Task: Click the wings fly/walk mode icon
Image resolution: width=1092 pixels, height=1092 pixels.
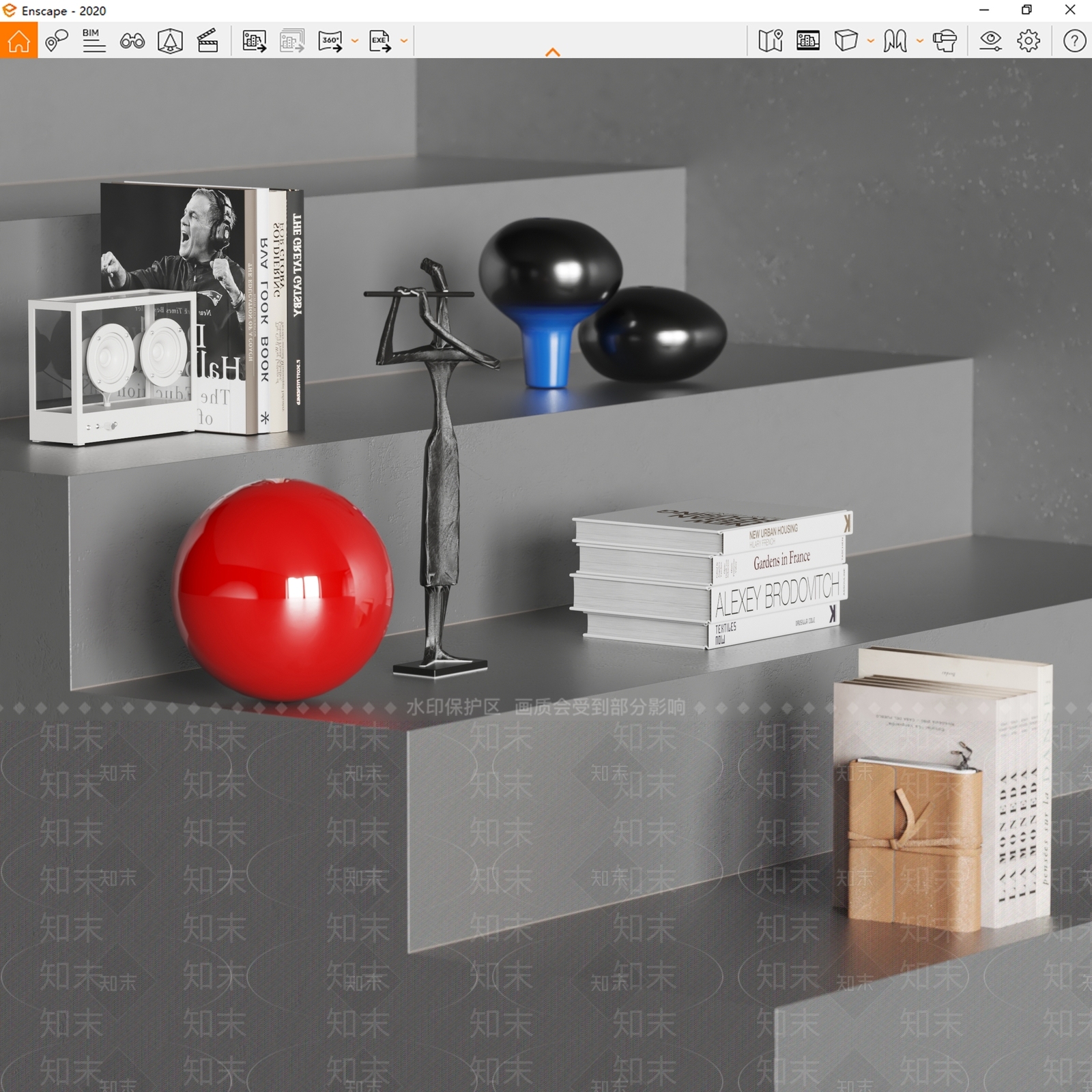Action: [x=895, y=41]
